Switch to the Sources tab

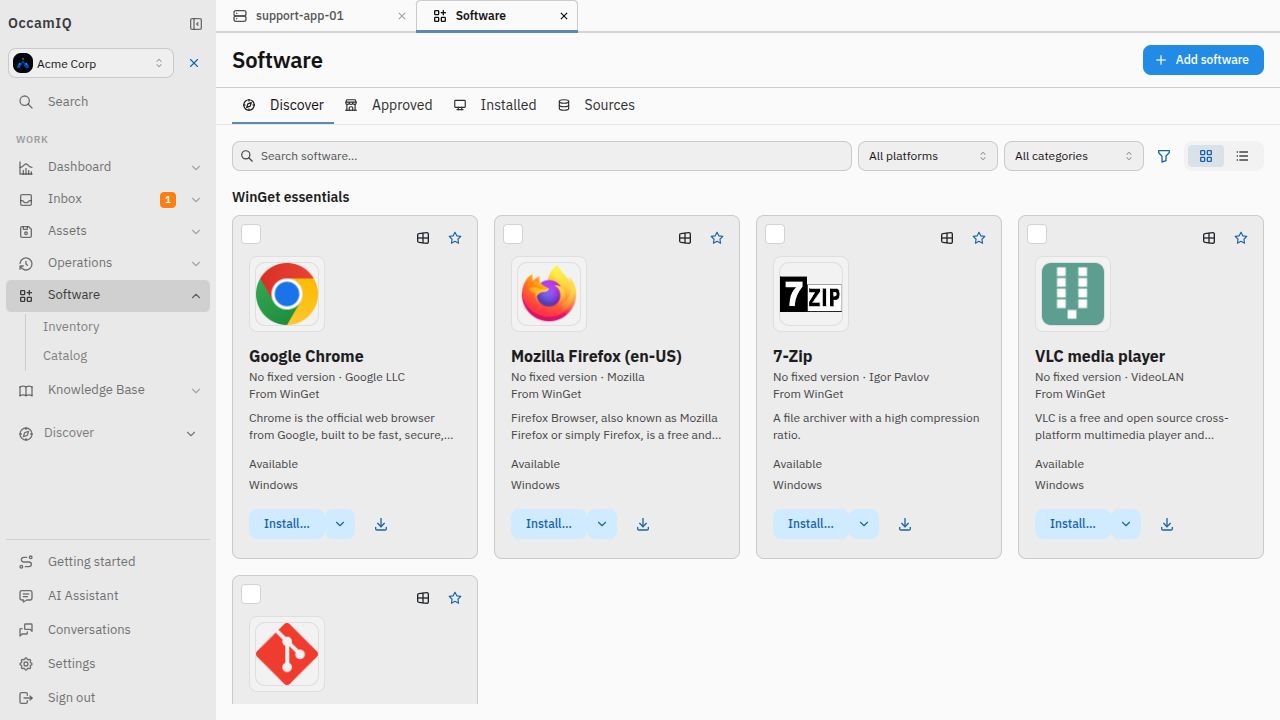pyautogui.click(x=596, y=105)
